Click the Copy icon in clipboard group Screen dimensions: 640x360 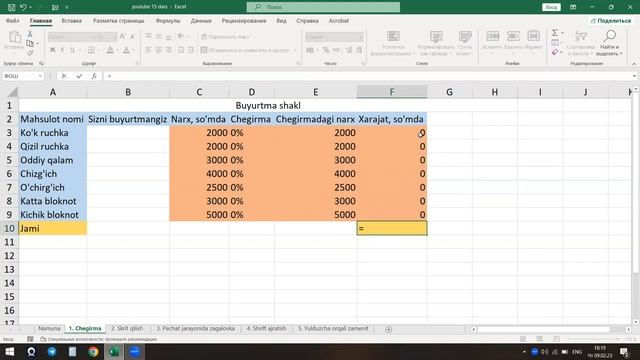coord(30,43)
